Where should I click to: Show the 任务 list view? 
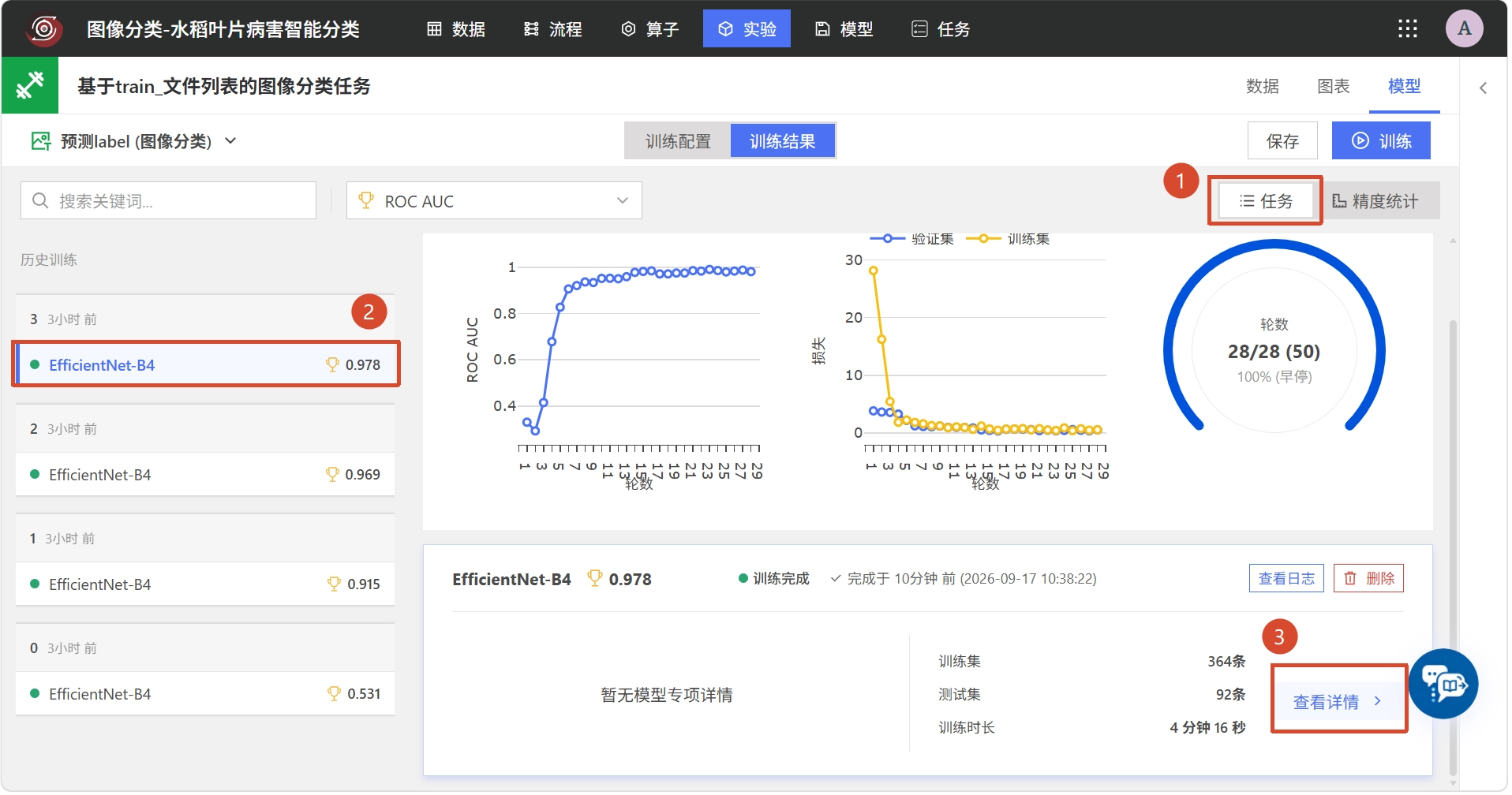pyautogui.click(x=1266, y=201)
